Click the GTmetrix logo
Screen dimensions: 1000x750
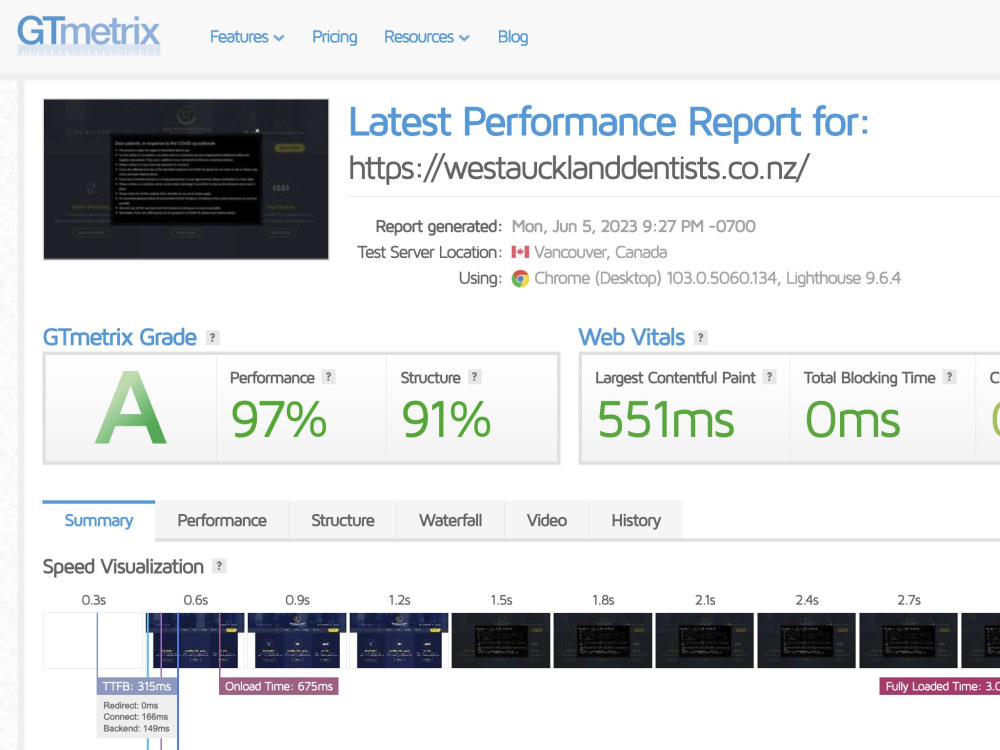pos(89,34)
